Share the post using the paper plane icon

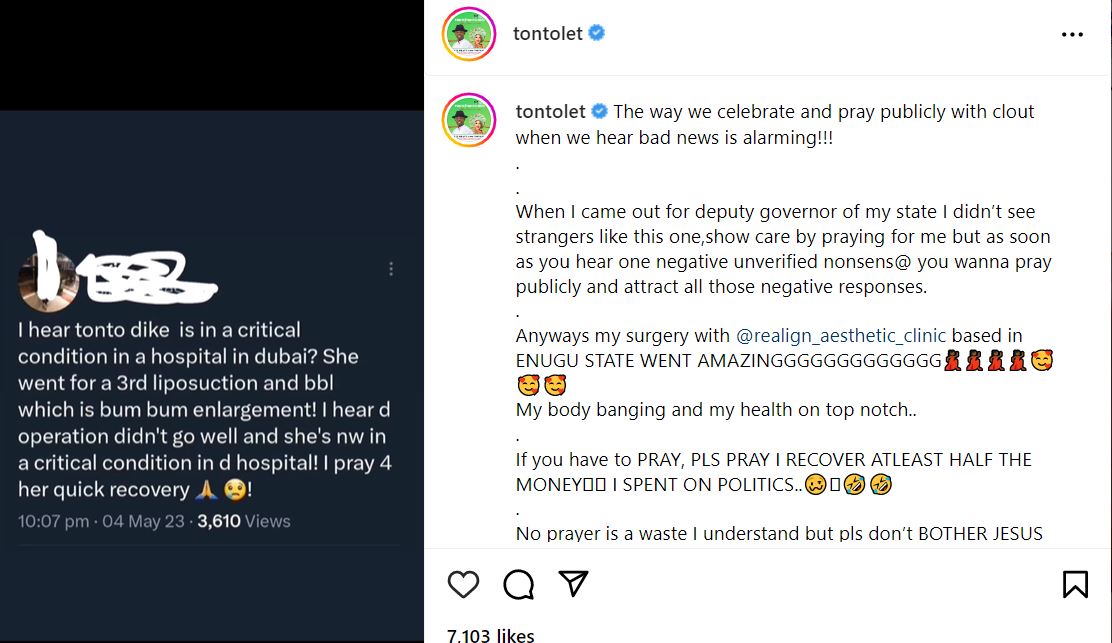pos(572,583)
